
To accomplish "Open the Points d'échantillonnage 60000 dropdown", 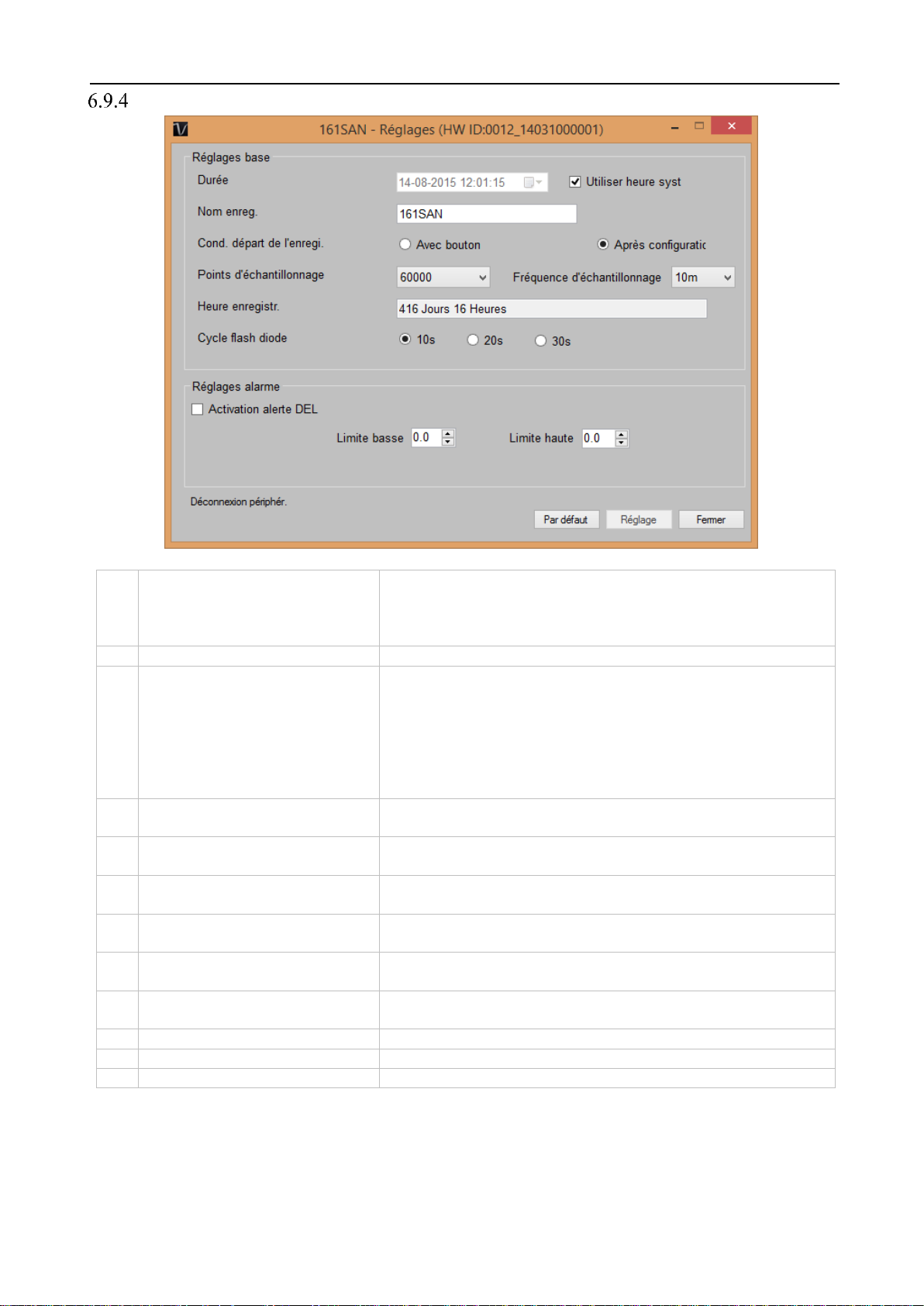I will click(x=443, y=277).
